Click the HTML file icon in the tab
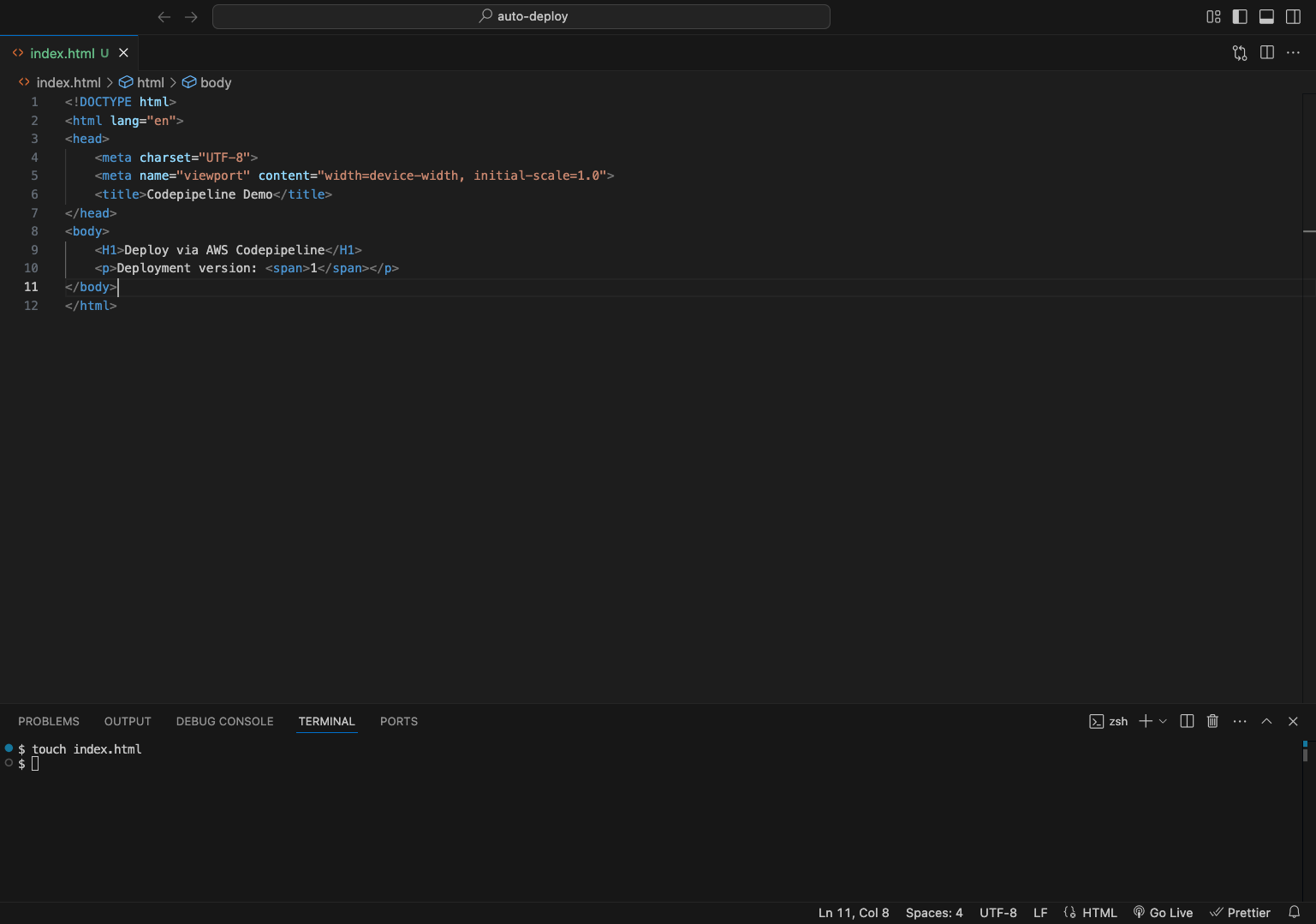Viewport: 1316px width, 924px height. (x=18, y=53)
